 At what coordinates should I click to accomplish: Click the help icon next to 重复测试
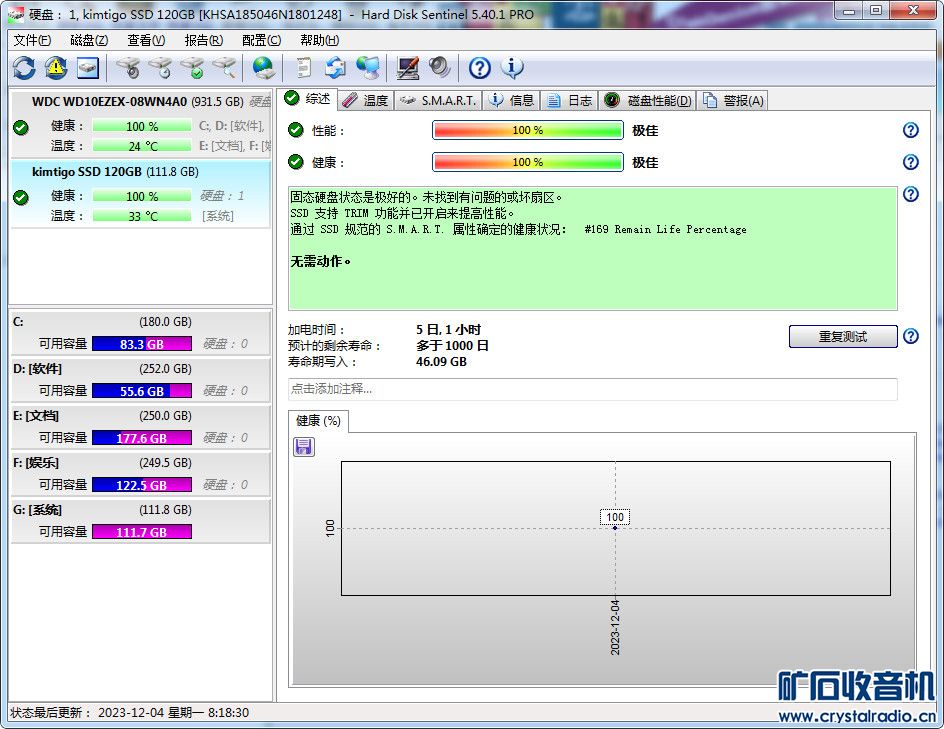coord(910,336)
